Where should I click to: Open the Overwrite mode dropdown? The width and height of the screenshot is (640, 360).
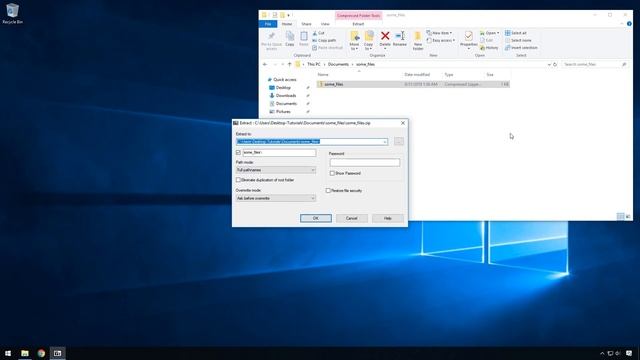pyautogui.click(x=313, y=198)
